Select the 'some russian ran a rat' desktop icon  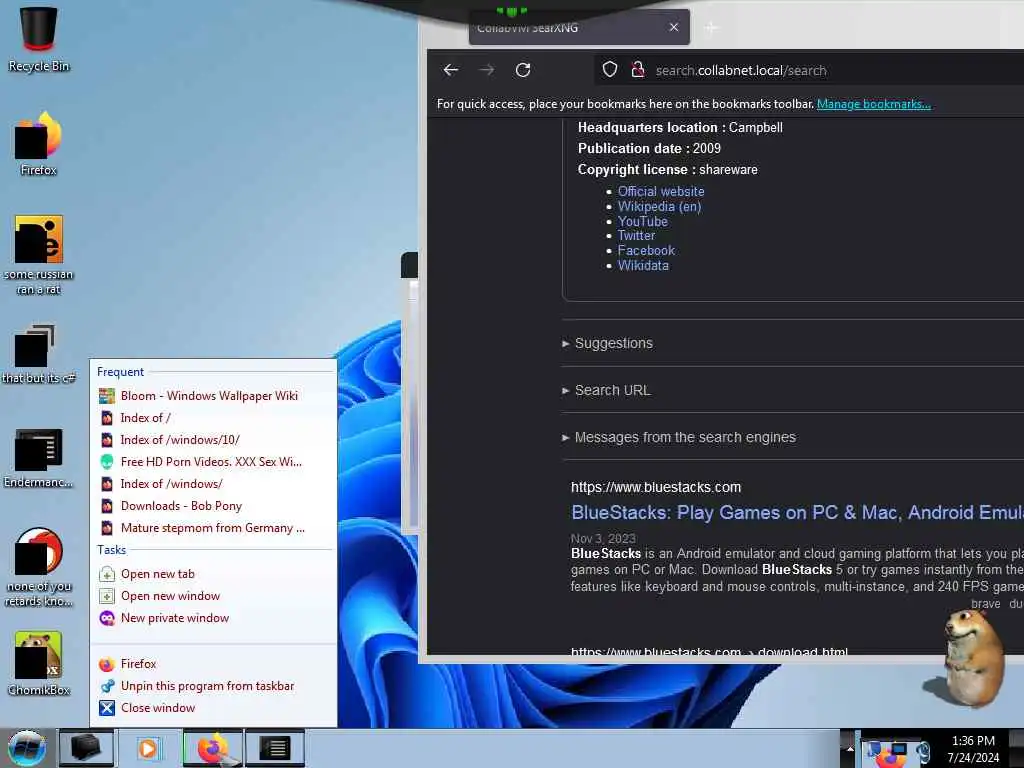point(39,255)
